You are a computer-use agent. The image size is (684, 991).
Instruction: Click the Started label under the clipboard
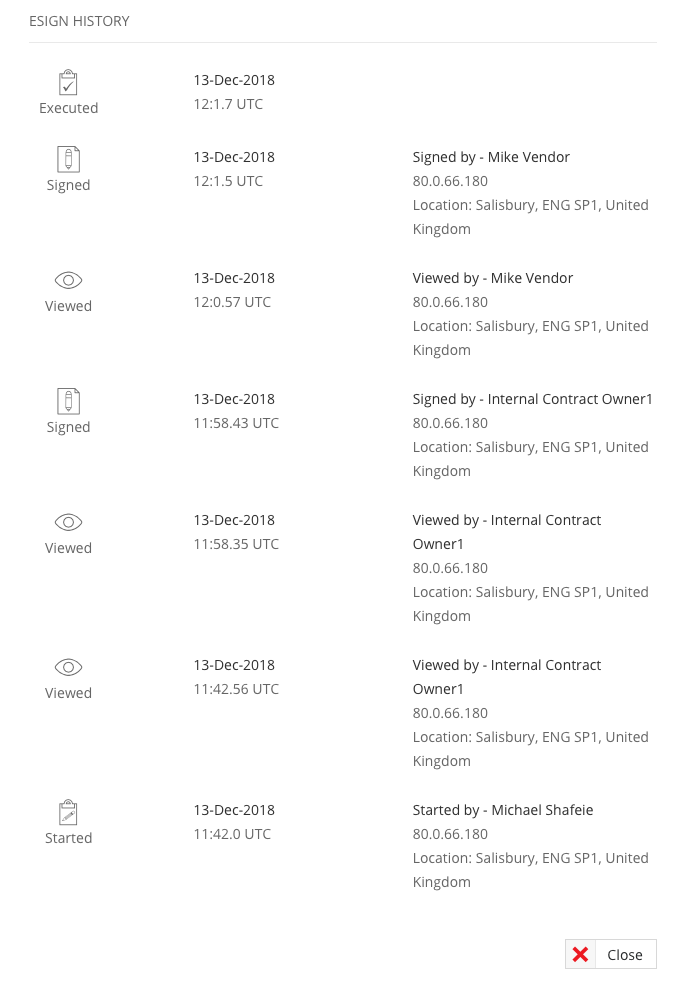(x=68, y=838)
